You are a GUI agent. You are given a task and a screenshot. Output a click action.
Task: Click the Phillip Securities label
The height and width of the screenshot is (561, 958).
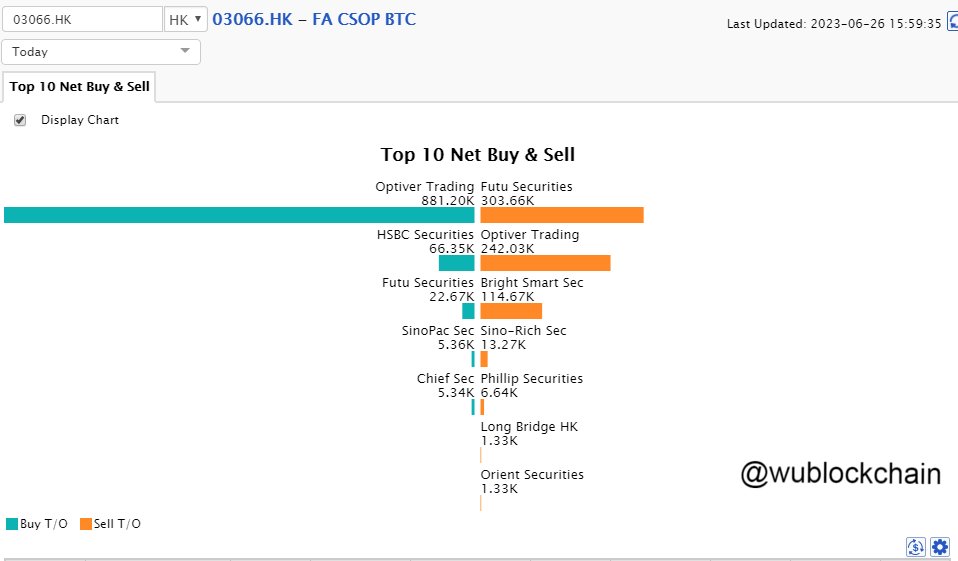[x=532, y=378]
